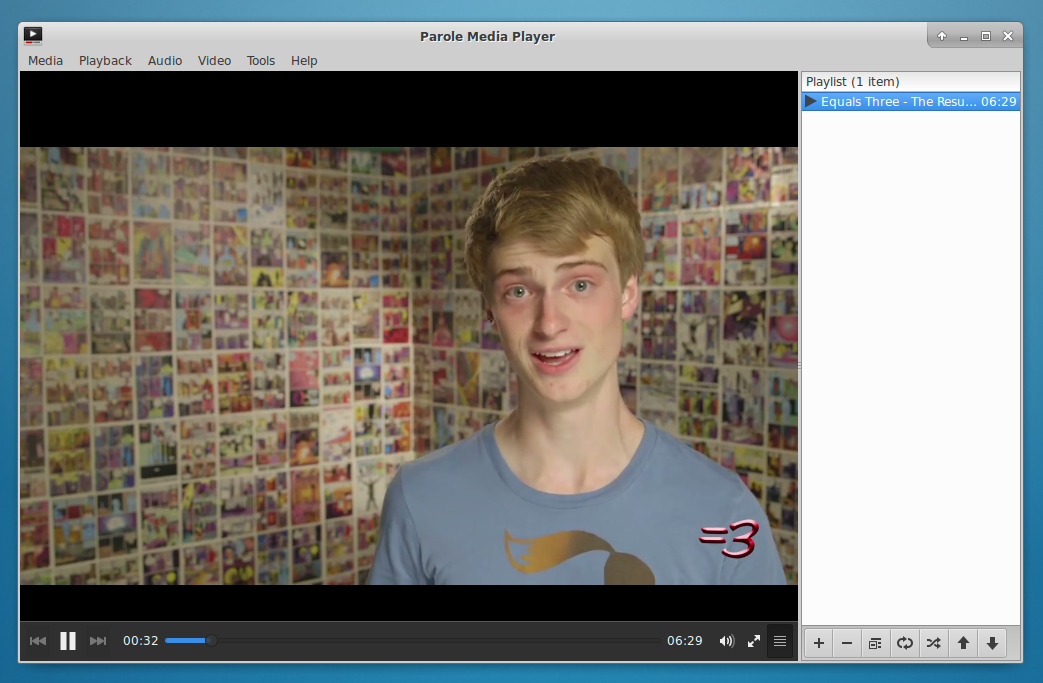
Task: Open the Media menu
Action: [x=45, y=60]
